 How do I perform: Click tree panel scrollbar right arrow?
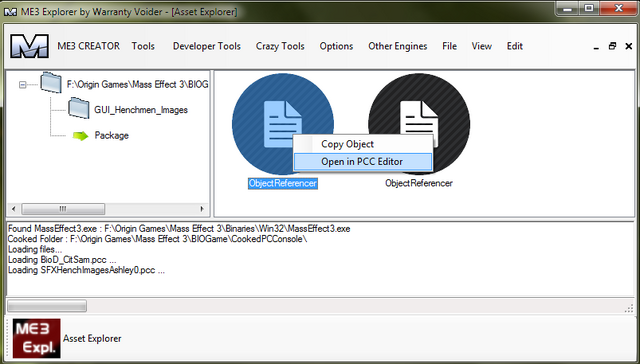[x=202, y=209]
